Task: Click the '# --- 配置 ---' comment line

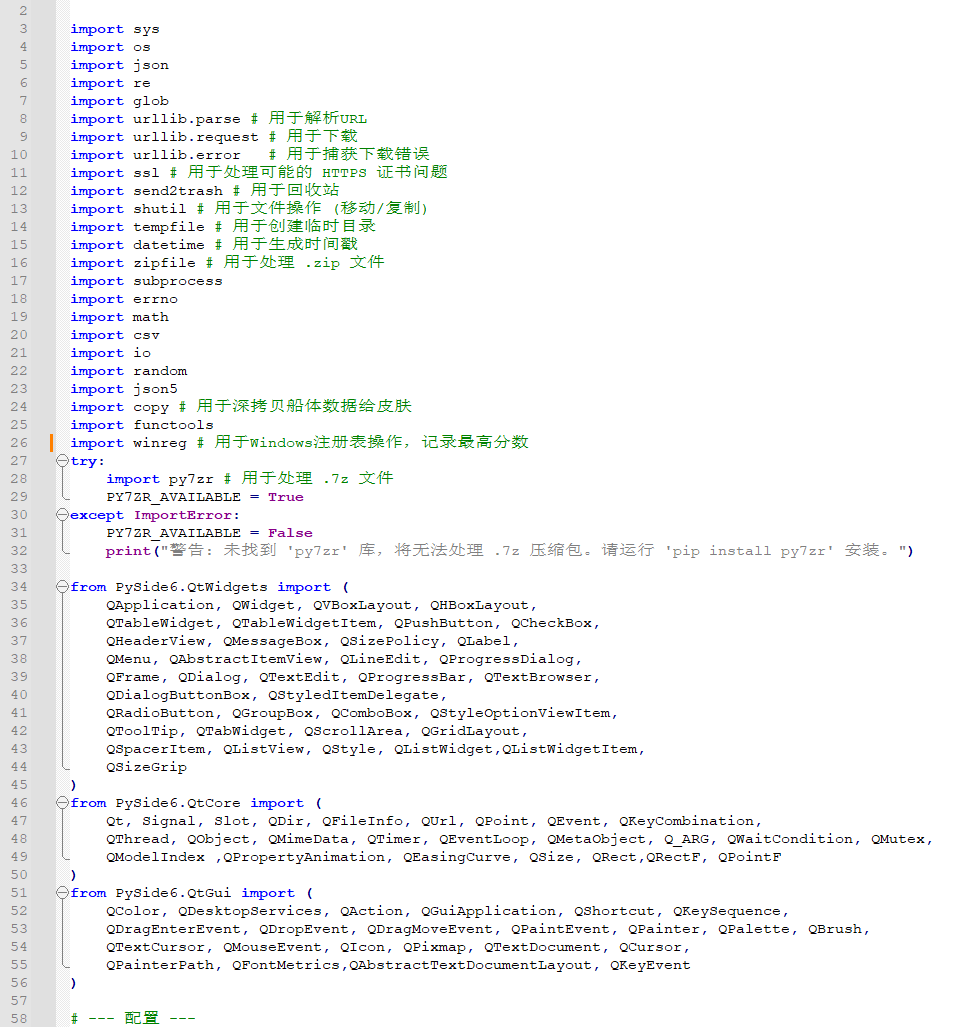Action: pos(132,1019)
